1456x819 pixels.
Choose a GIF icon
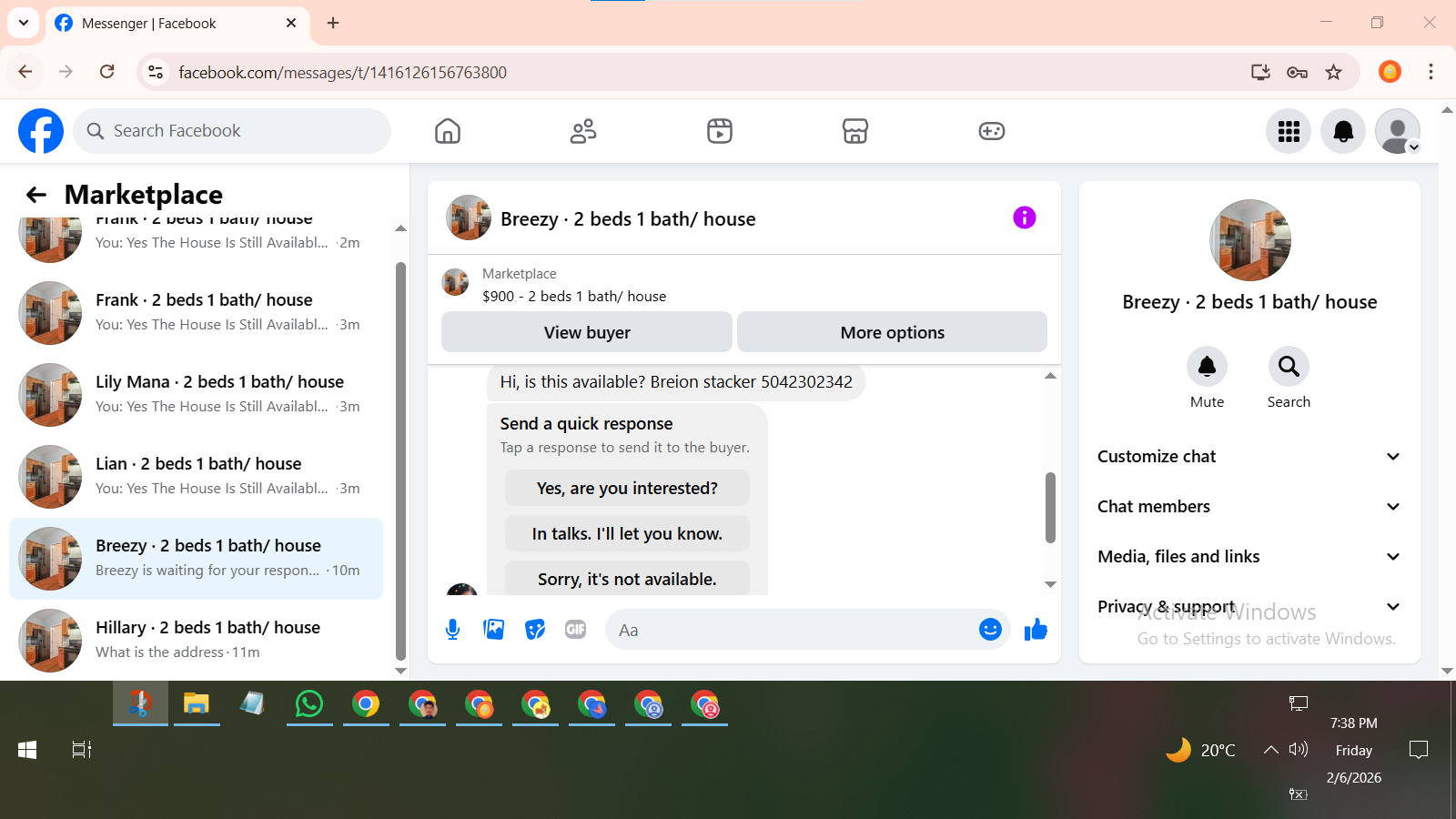pyautogui.click(x=576, y=630)
